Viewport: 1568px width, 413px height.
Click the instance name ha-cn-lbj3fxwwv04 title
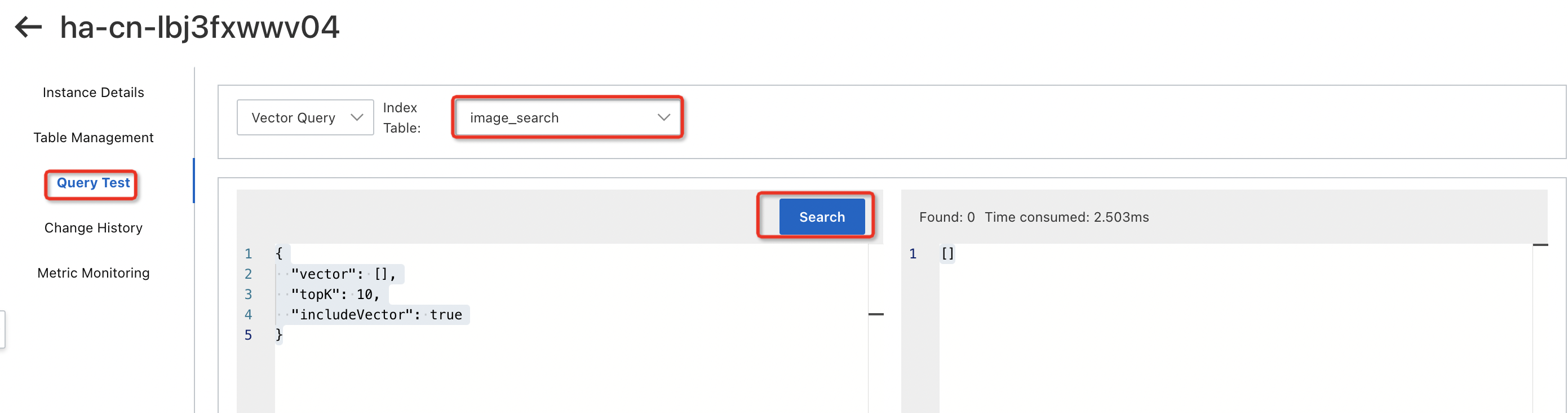tap(200, 28)
